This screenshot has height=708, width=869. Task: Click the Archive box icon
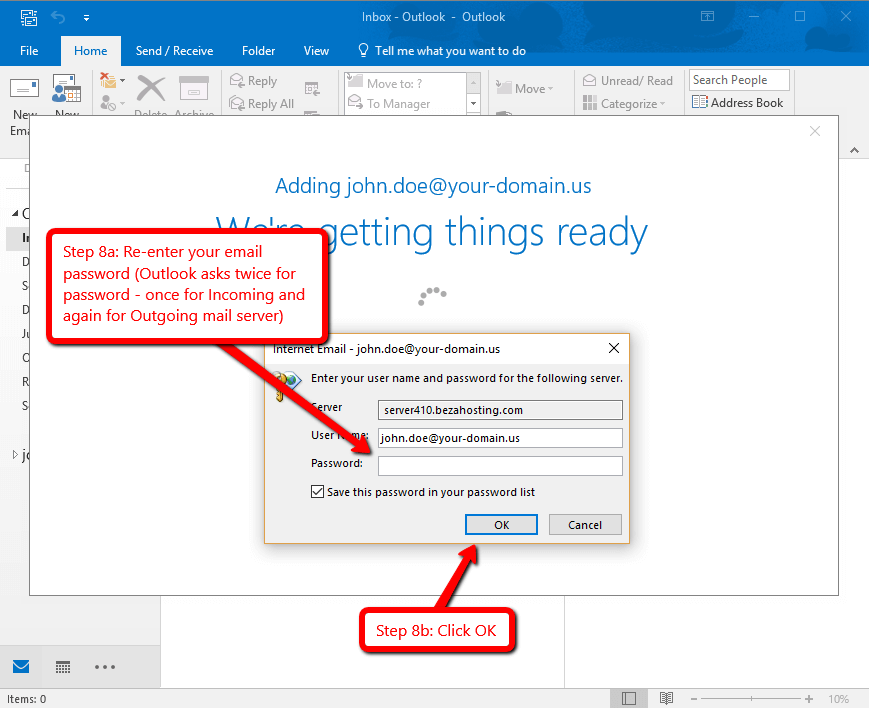193,88
